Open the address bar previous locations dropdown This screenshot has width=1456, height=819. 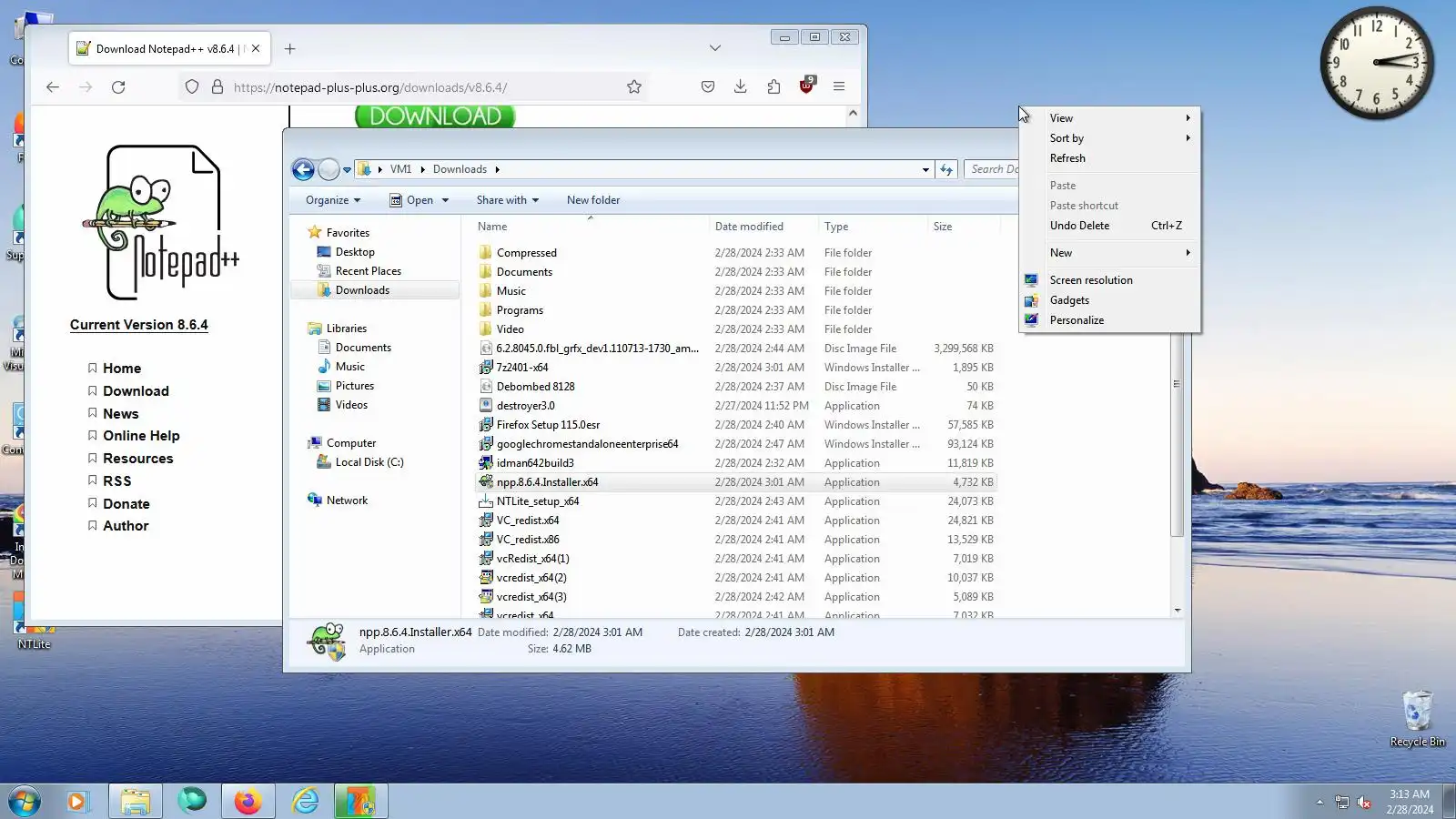(925, 169)
